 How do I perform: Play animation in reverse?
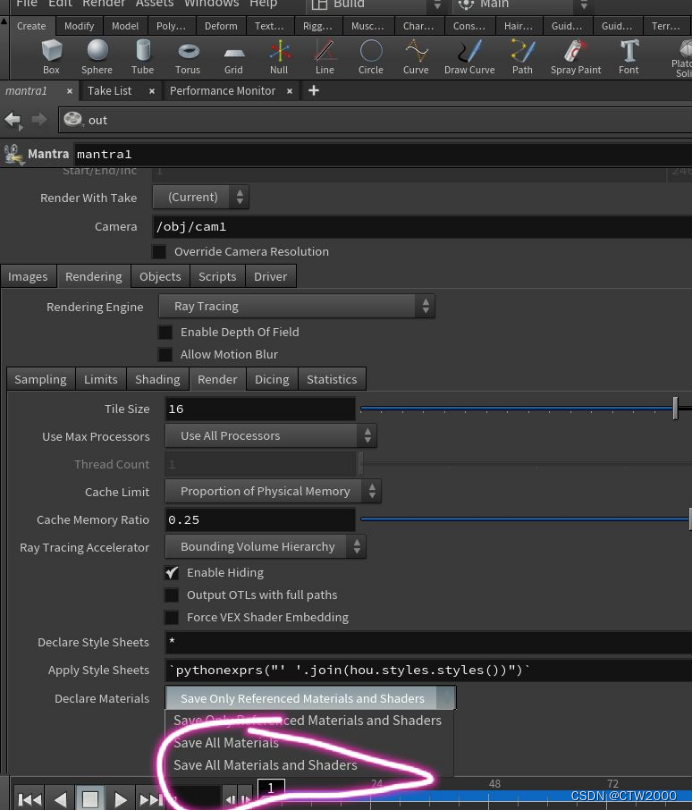[60, 800]
